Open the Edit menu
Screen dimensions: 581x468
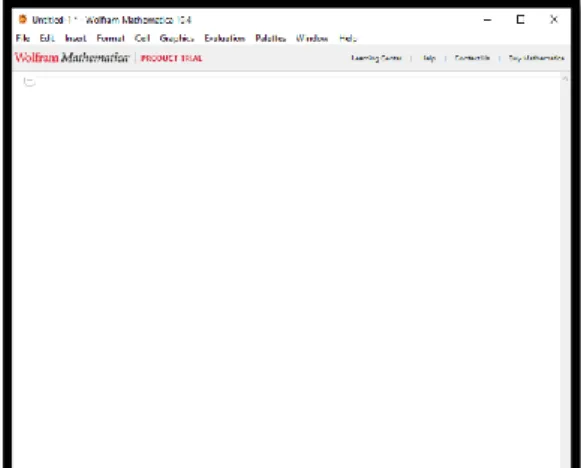(47, 38)
